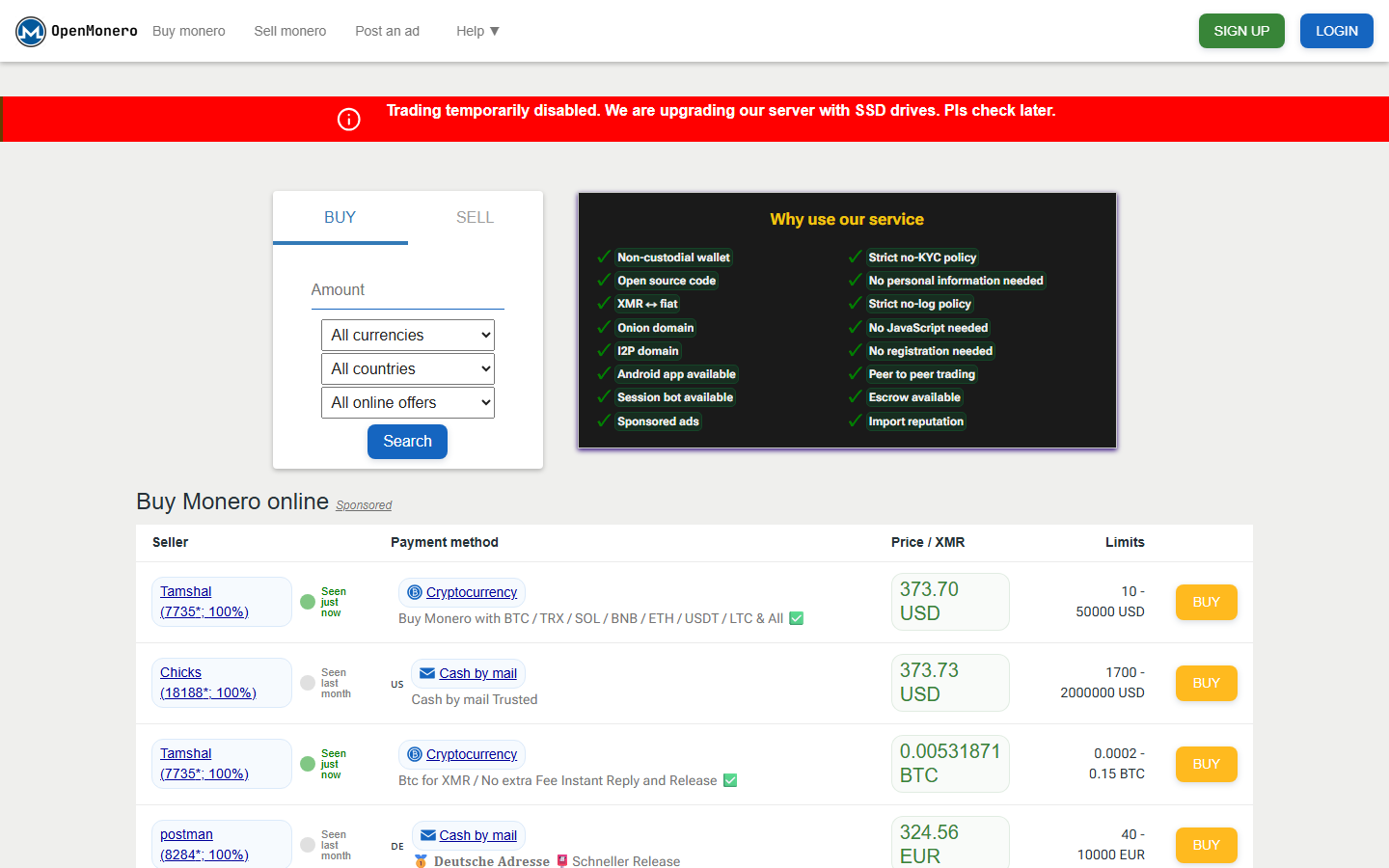The height and width of the screenshot is (868, 1389).
Task: Click the grey status dot for Chicks
Action: coord(308,683)
